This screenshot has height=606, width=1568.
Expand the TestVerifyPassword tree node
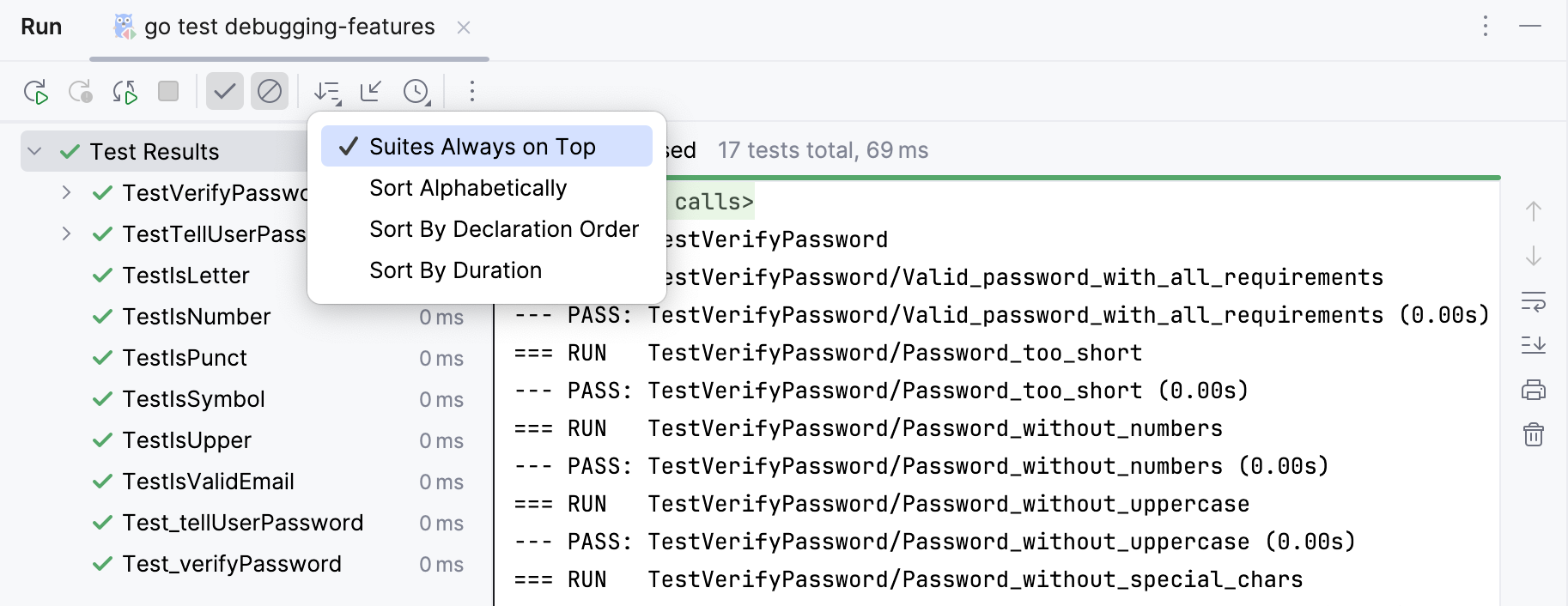(66, 193)
